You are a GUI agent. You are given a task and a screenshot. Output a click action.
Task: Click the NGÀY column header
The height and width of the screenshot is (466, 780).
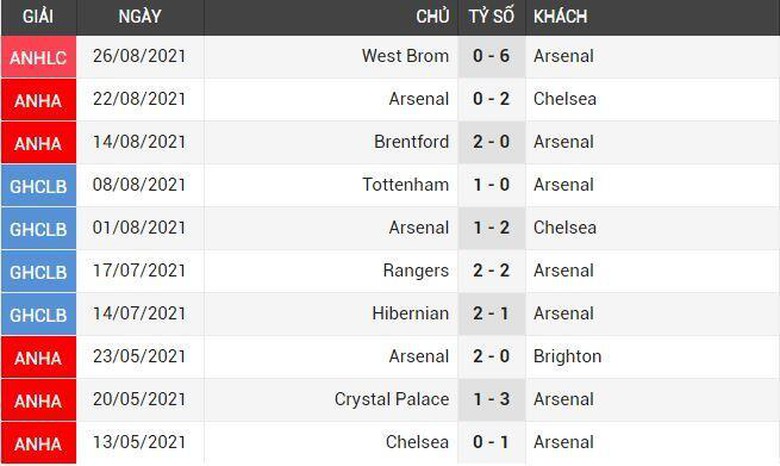point(139,17)
